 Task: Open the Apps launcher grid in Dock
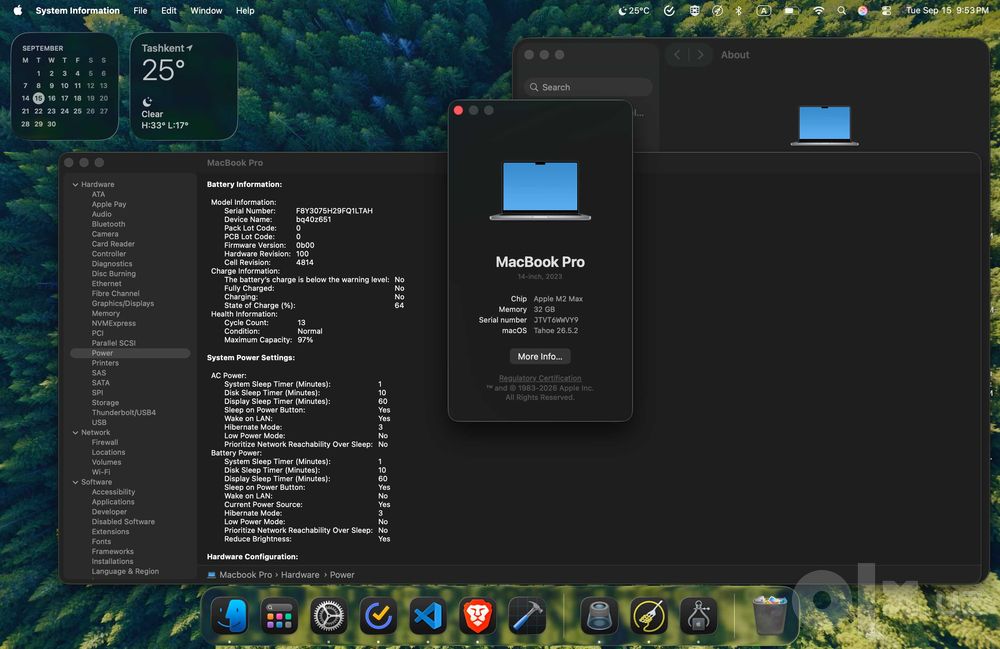tap(279, 616)
